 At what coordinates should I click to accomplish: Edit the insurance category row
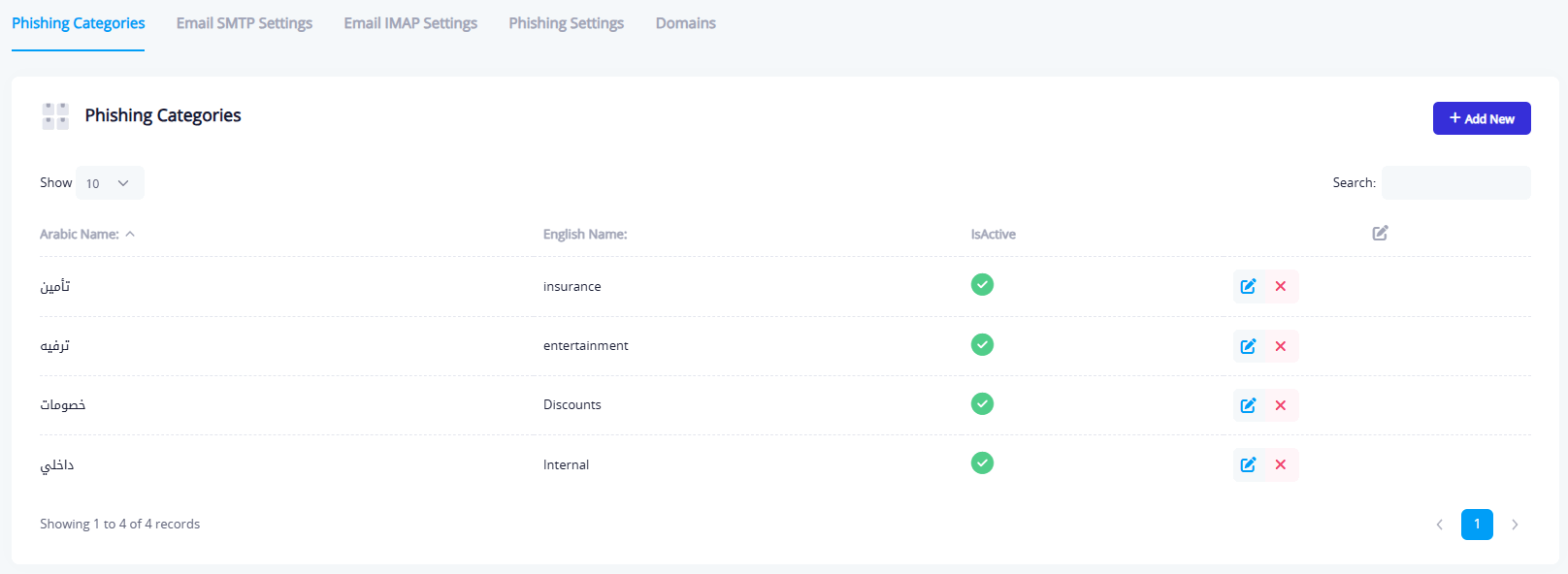(1248, 286)
